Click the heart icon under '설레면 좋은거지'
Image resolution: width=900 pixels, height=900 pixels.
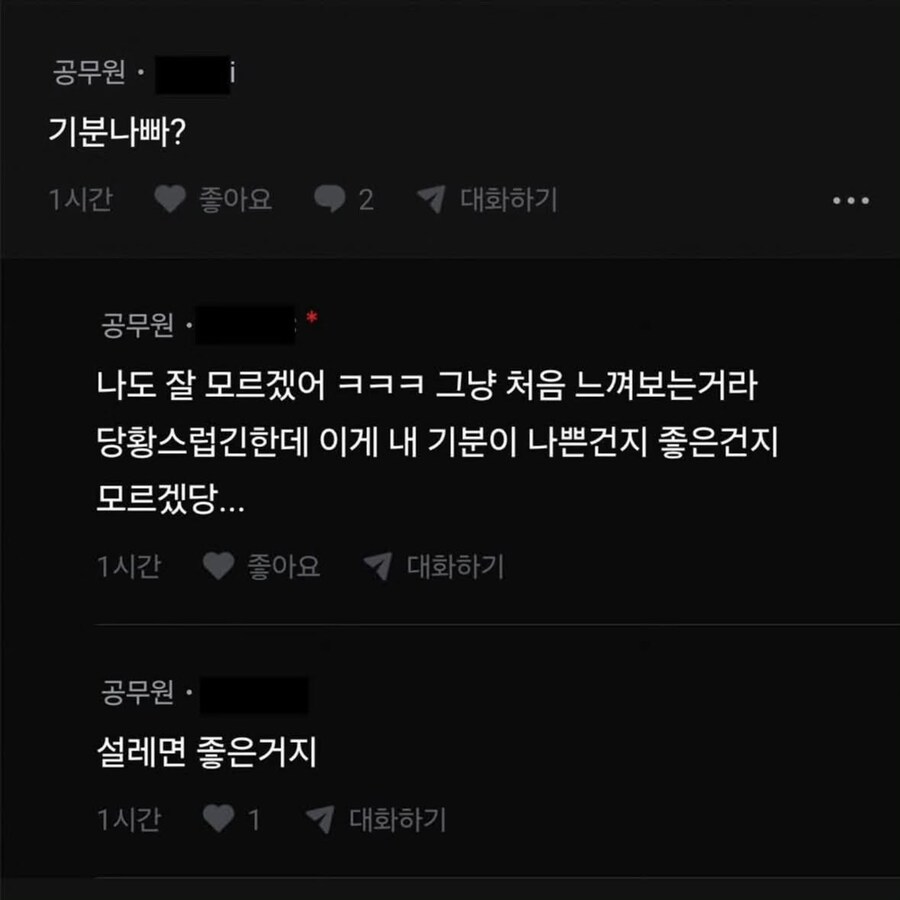pos(219,818)
